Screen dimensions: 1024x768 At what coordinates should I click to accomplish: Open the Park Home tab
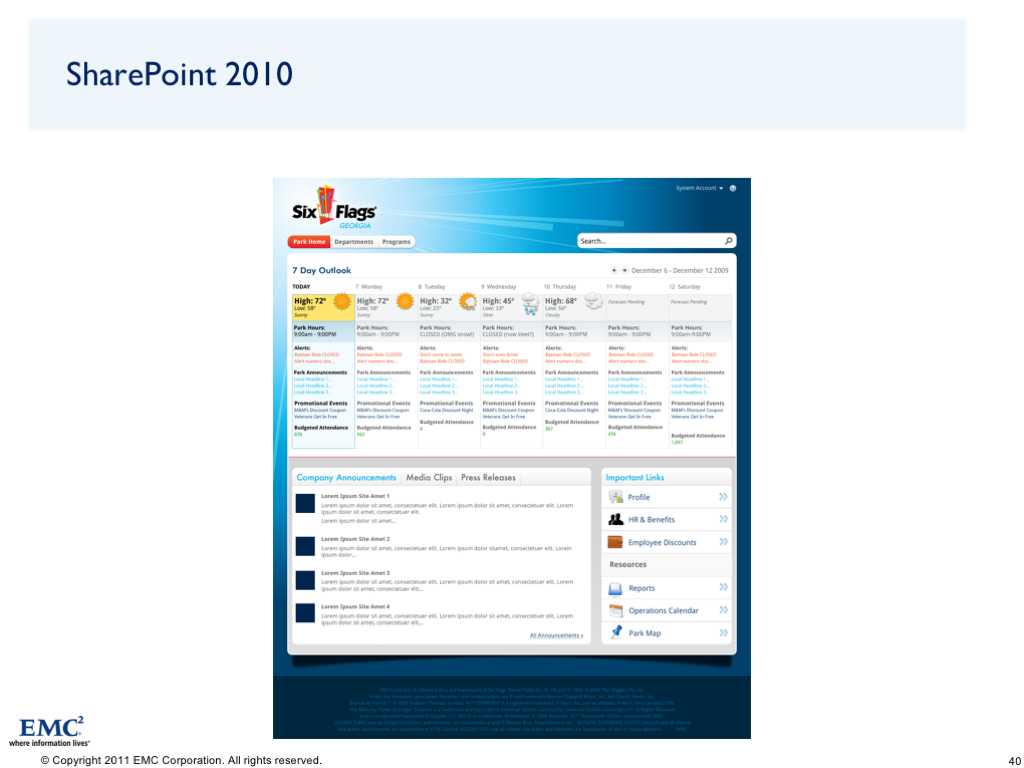click(x=309, y=242)
